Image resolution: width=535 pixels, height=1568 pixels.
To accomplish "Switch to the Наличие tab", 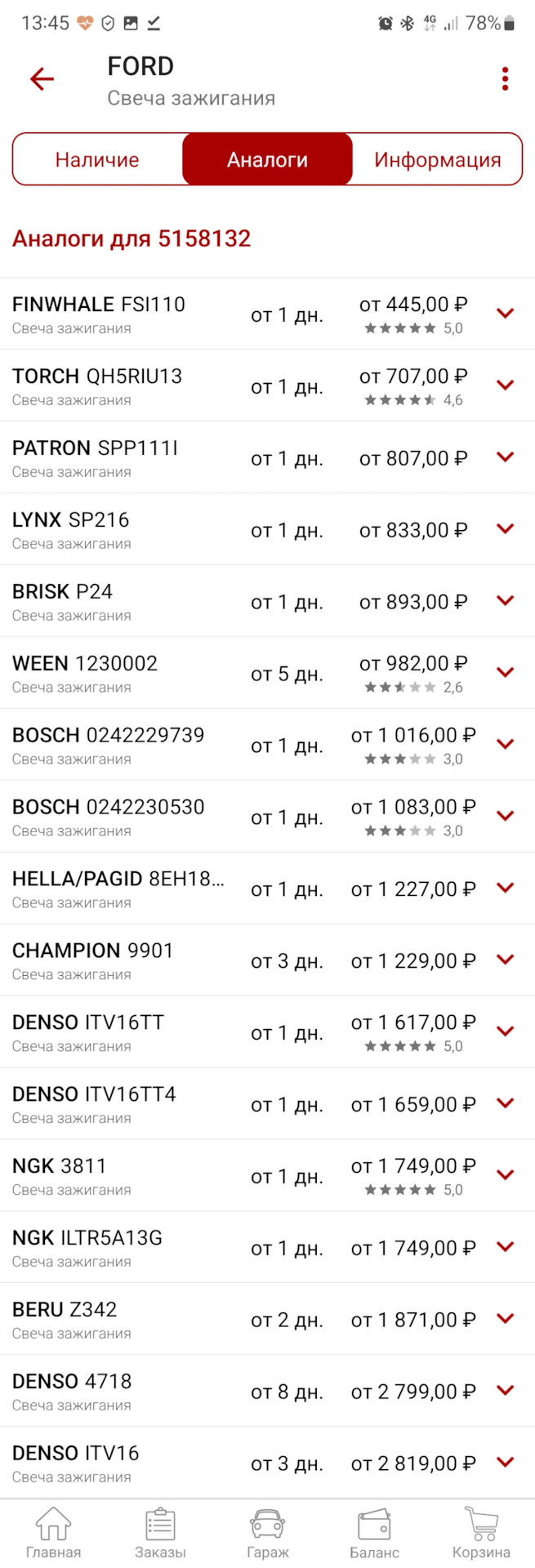I will [x=97, y=159].
